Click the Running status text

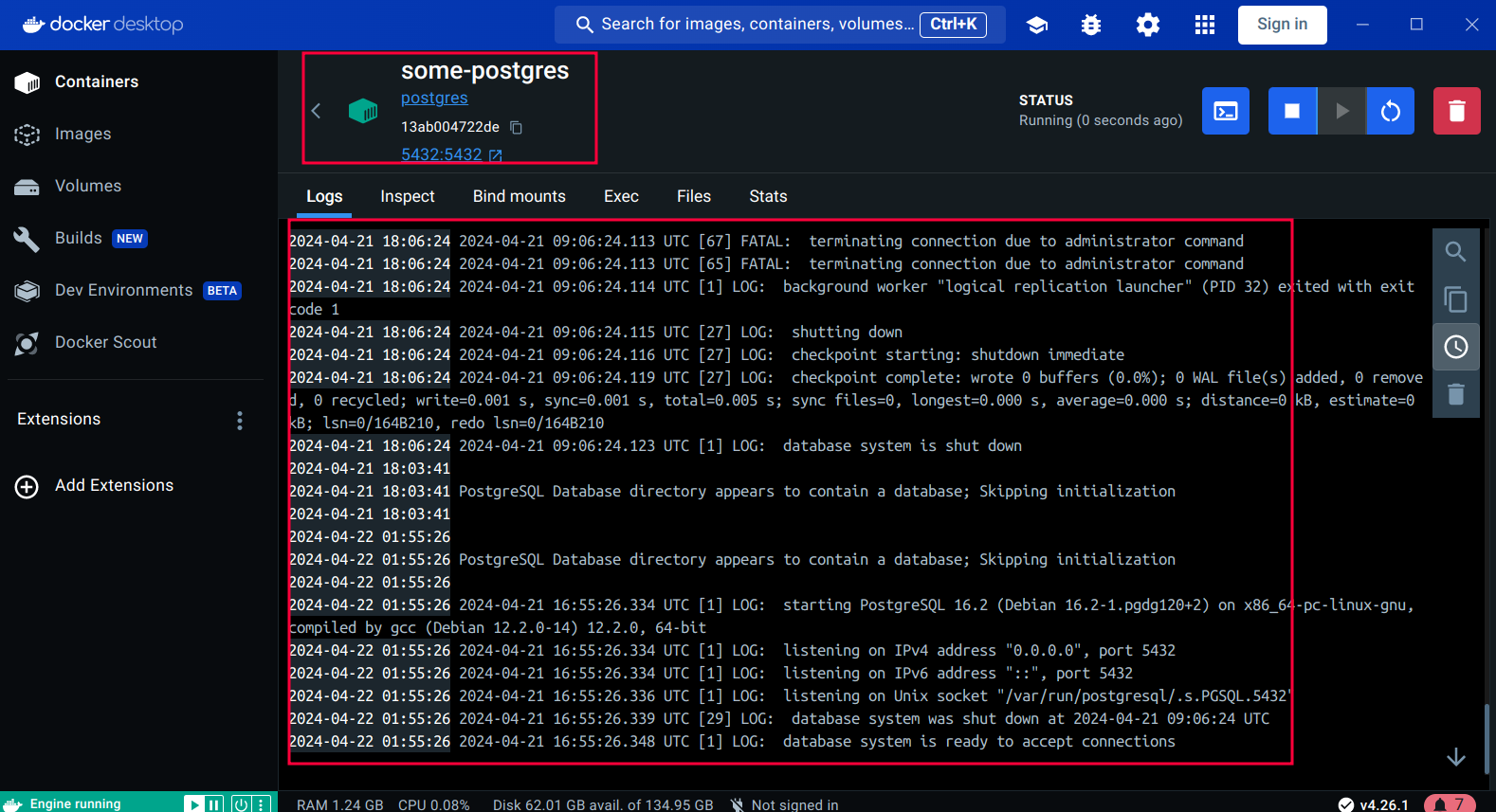click(x=1101, y=120)
